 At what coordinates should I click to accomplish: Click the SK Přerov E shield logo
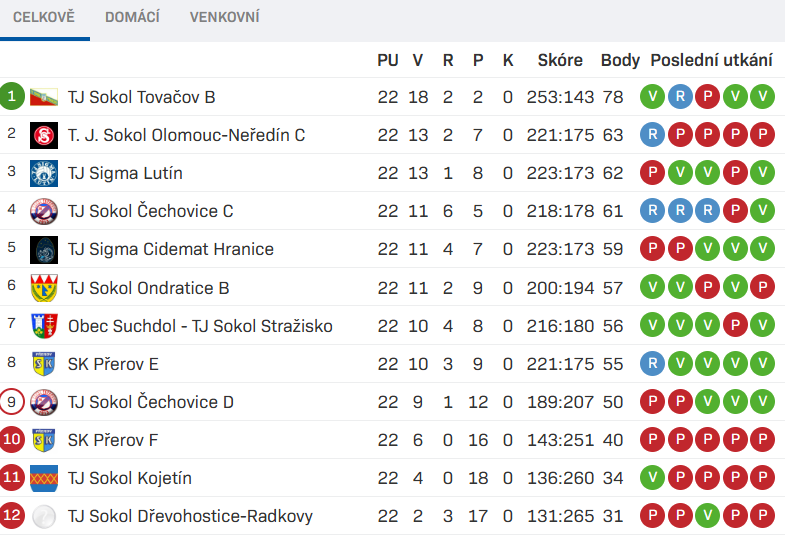pyautogui.click(x=44, y=364)
